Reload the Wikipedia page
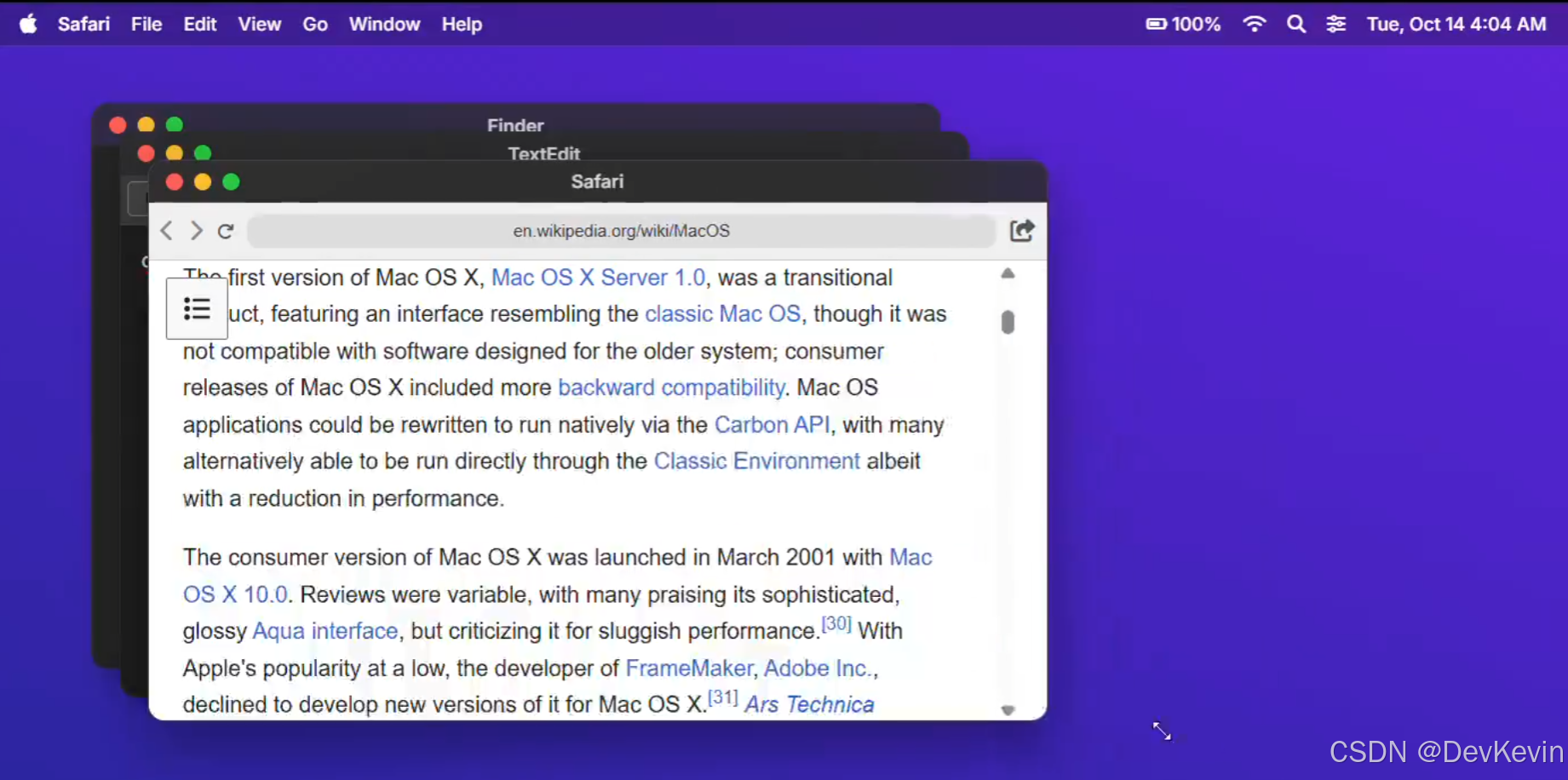This screenshot has height=780, width=1568. coord(226,231)
